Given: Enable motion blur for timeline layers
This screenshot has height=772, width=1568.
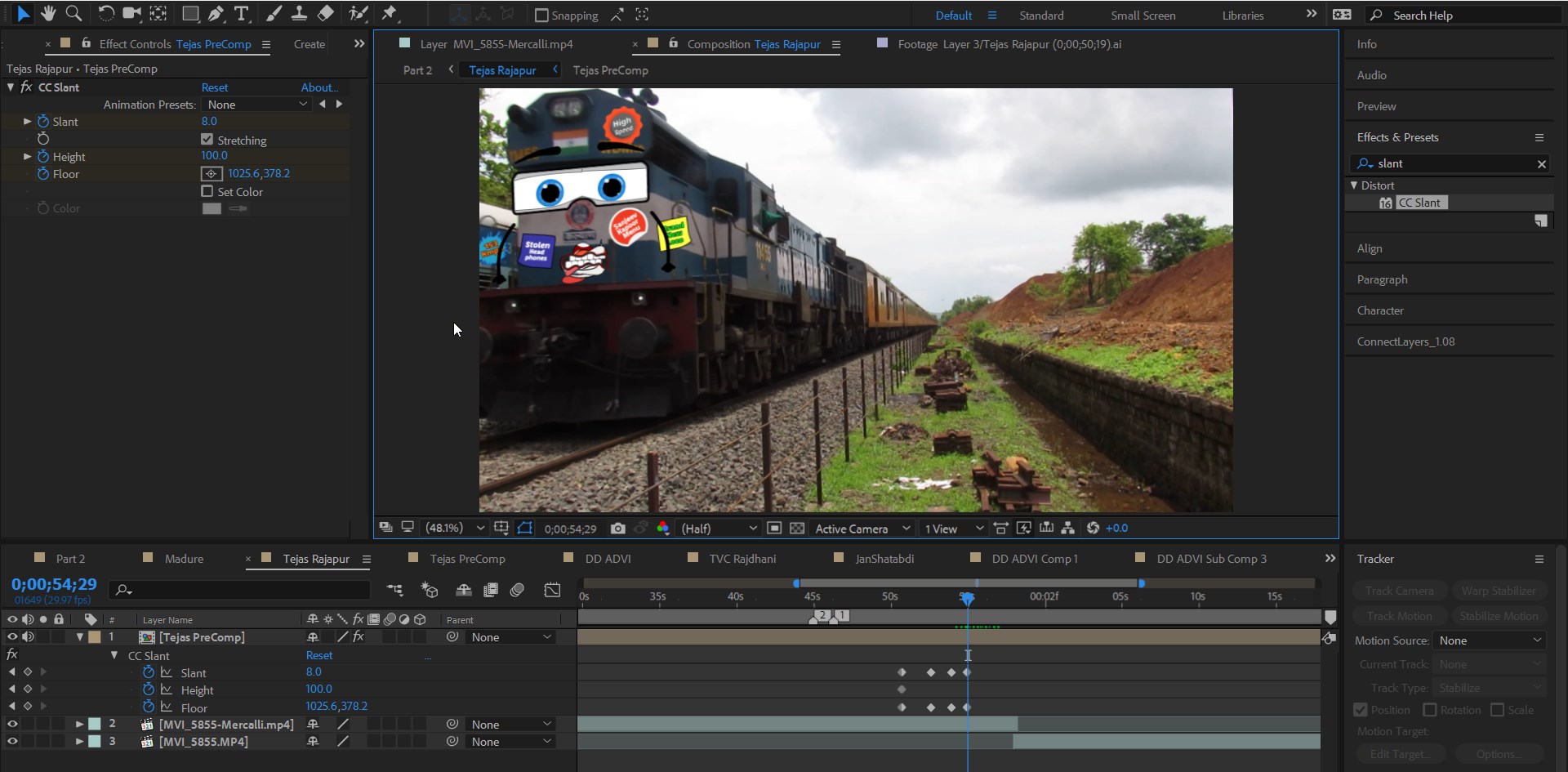Looking at the screenshot, I should [517, 590].
